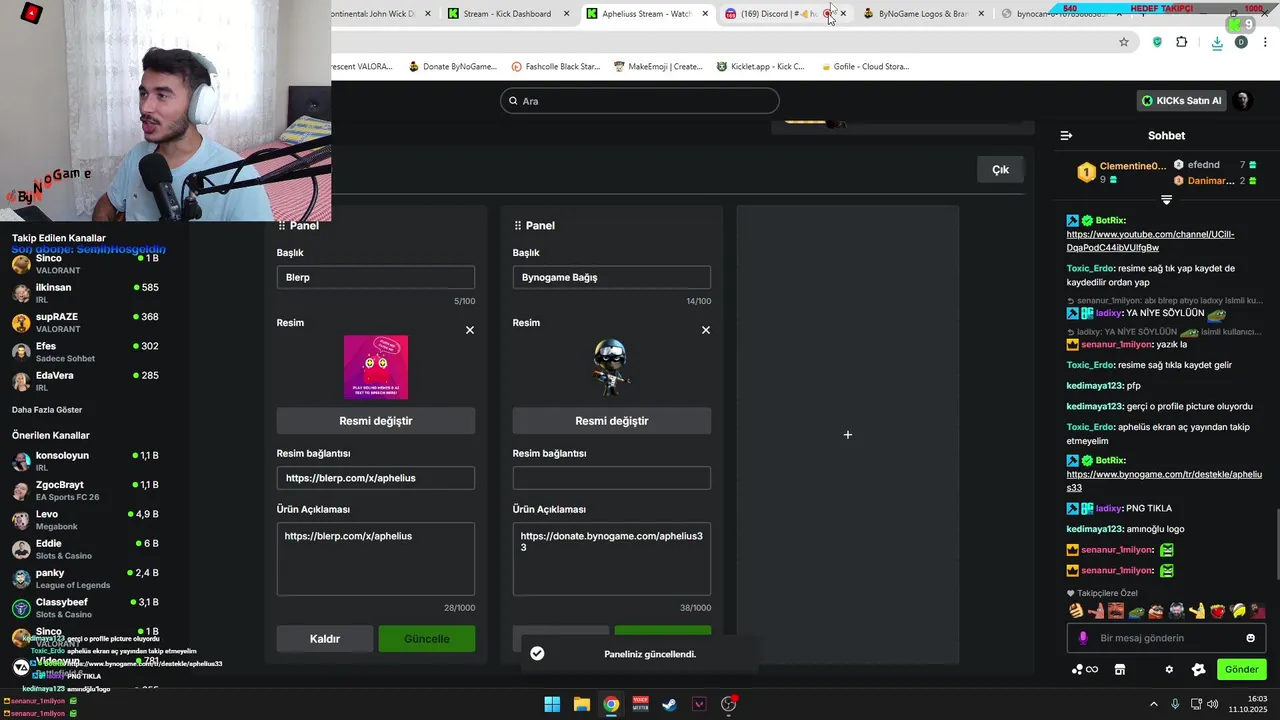This screenshot has width=1280, height=720.
Task: Edit Blerp Ürün Açıklaması text area
Action: [x=376, y=559]
